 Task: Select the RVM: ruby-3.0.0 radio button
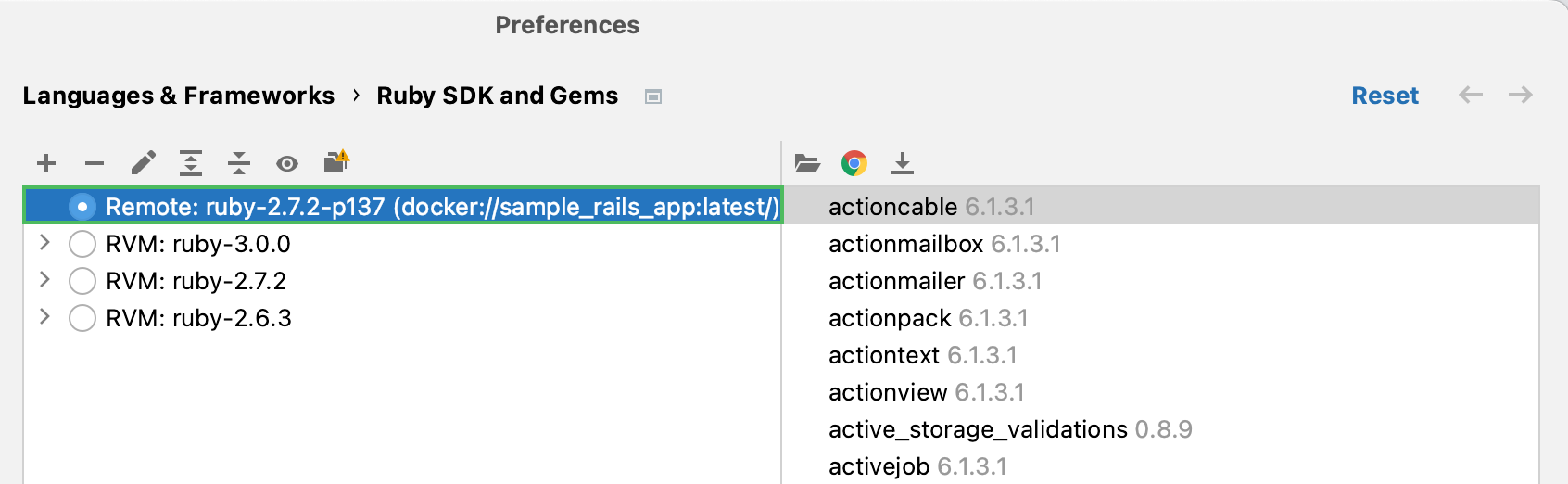point(82,244)
